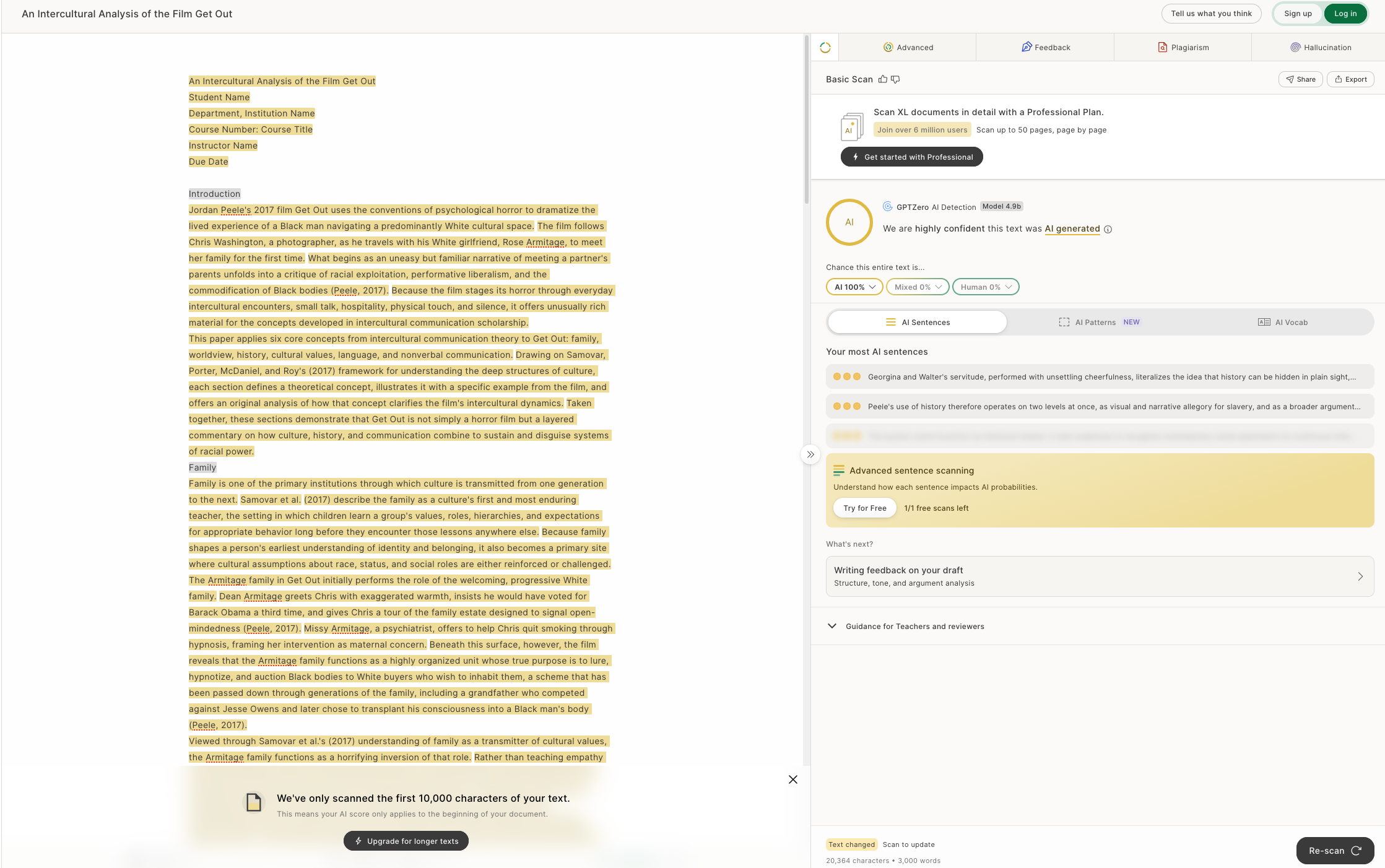
Task: Expand the AI 100% dropdown
Action: pyautogui.click(x=854, y=287)
